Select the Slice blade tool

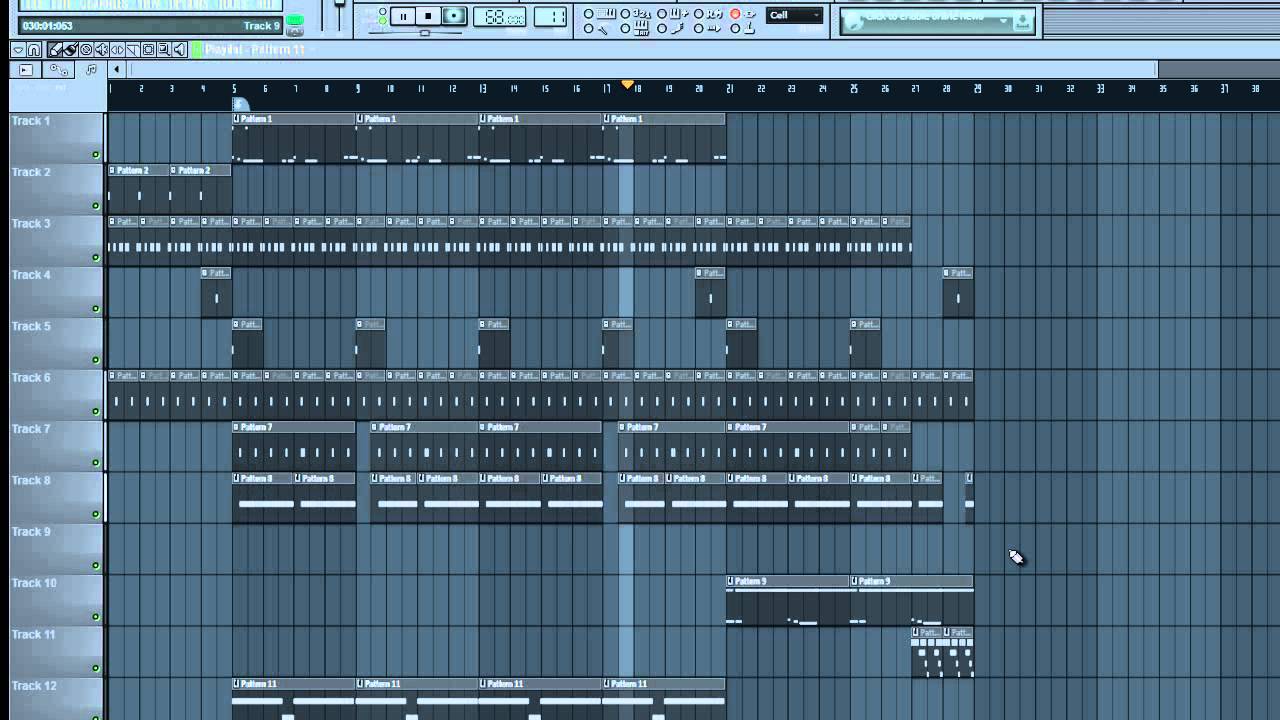click(133, 50)
